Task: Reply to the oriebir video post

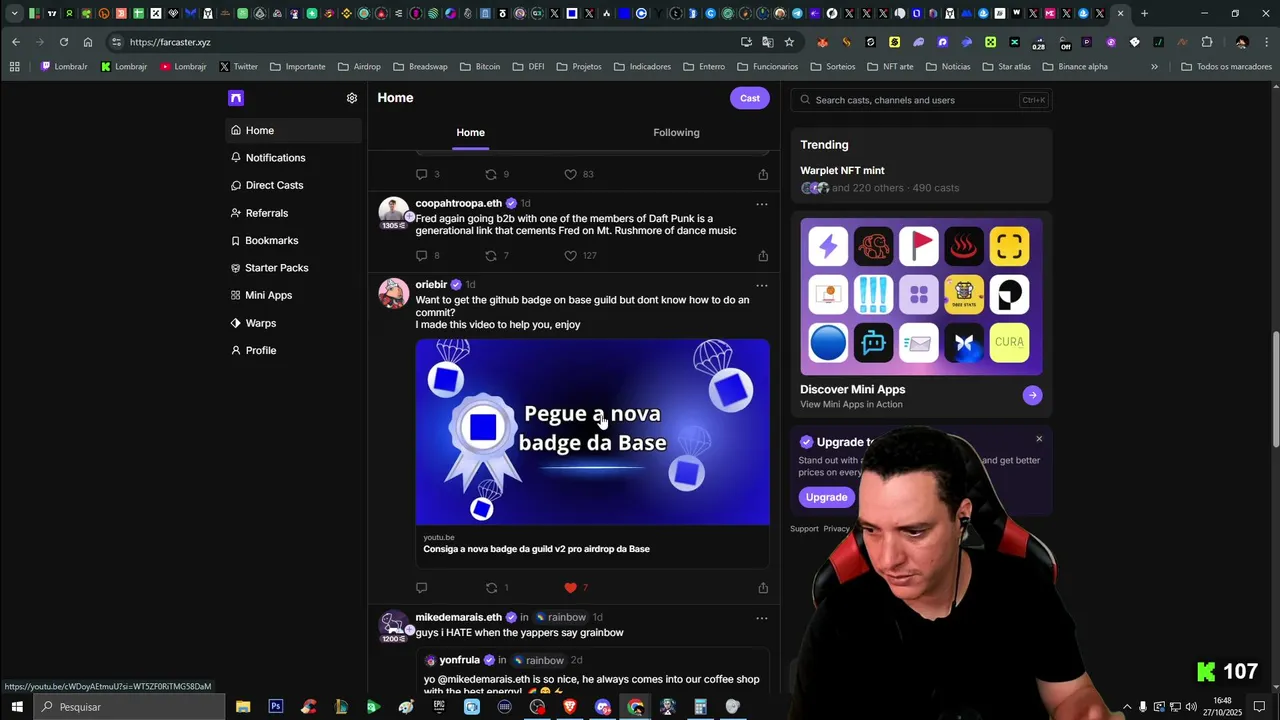Action: coord(421,588)
